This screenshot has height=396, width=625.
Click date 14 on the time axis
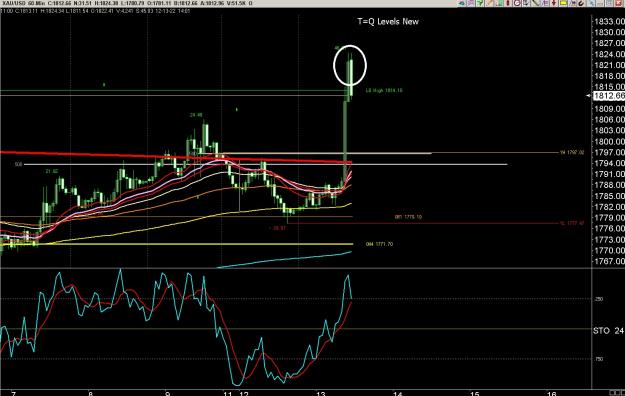pos(398,394)
